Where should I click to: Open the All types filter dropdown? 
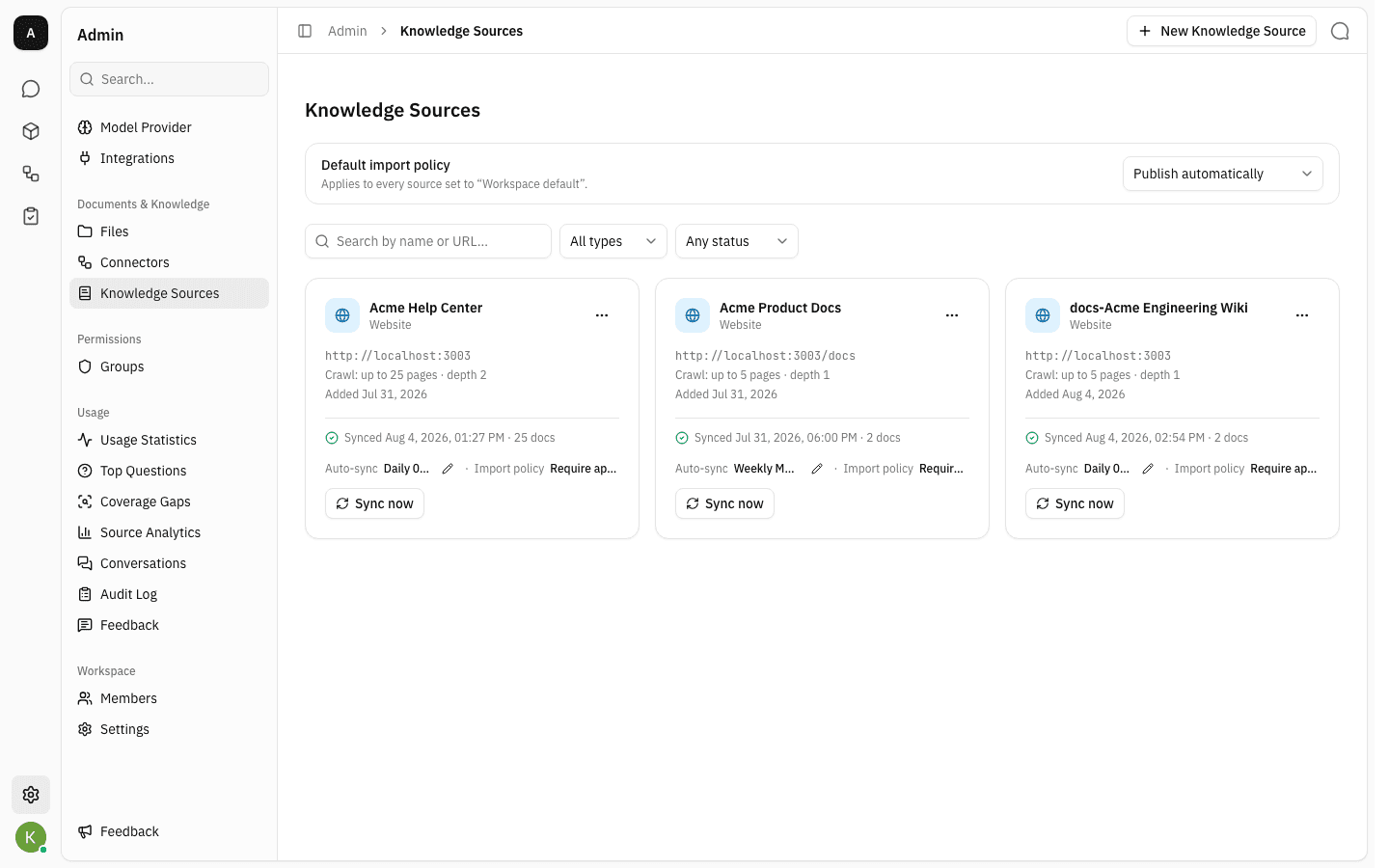click(613, 241)
